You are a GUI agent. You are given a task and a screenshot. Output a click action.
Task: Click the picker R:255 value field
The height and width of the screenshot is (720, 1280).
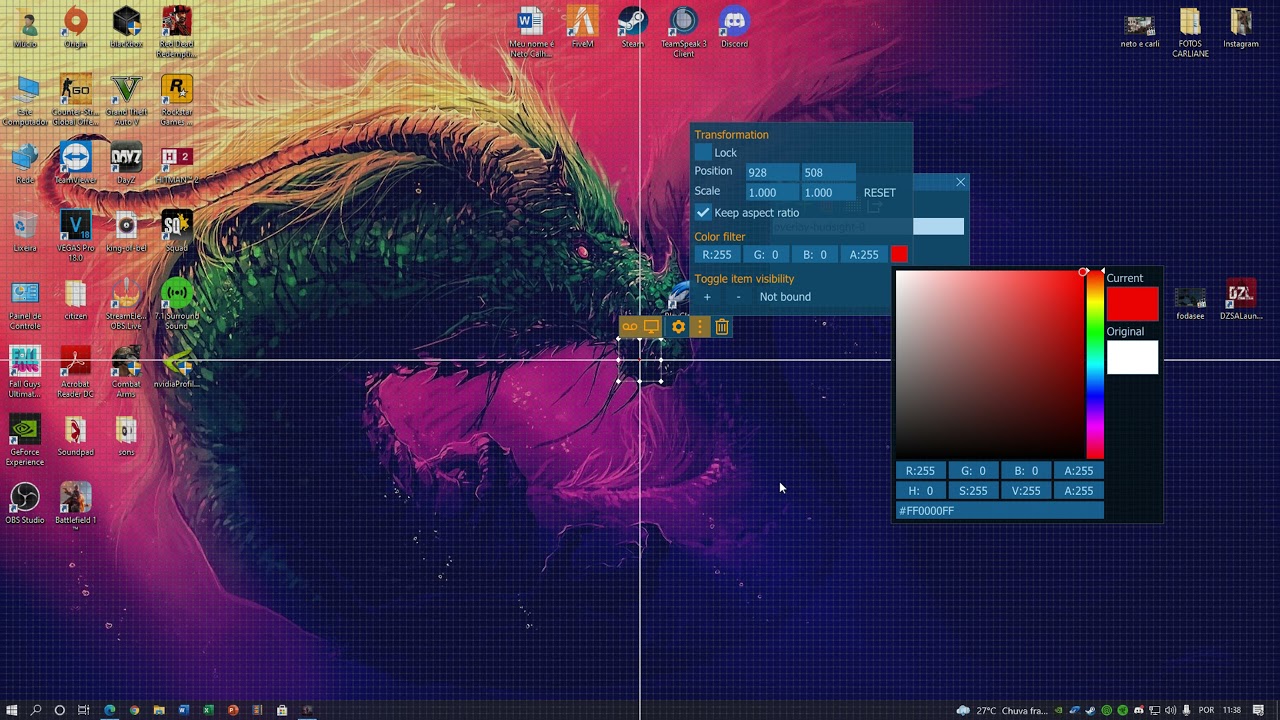coord(920,471)
